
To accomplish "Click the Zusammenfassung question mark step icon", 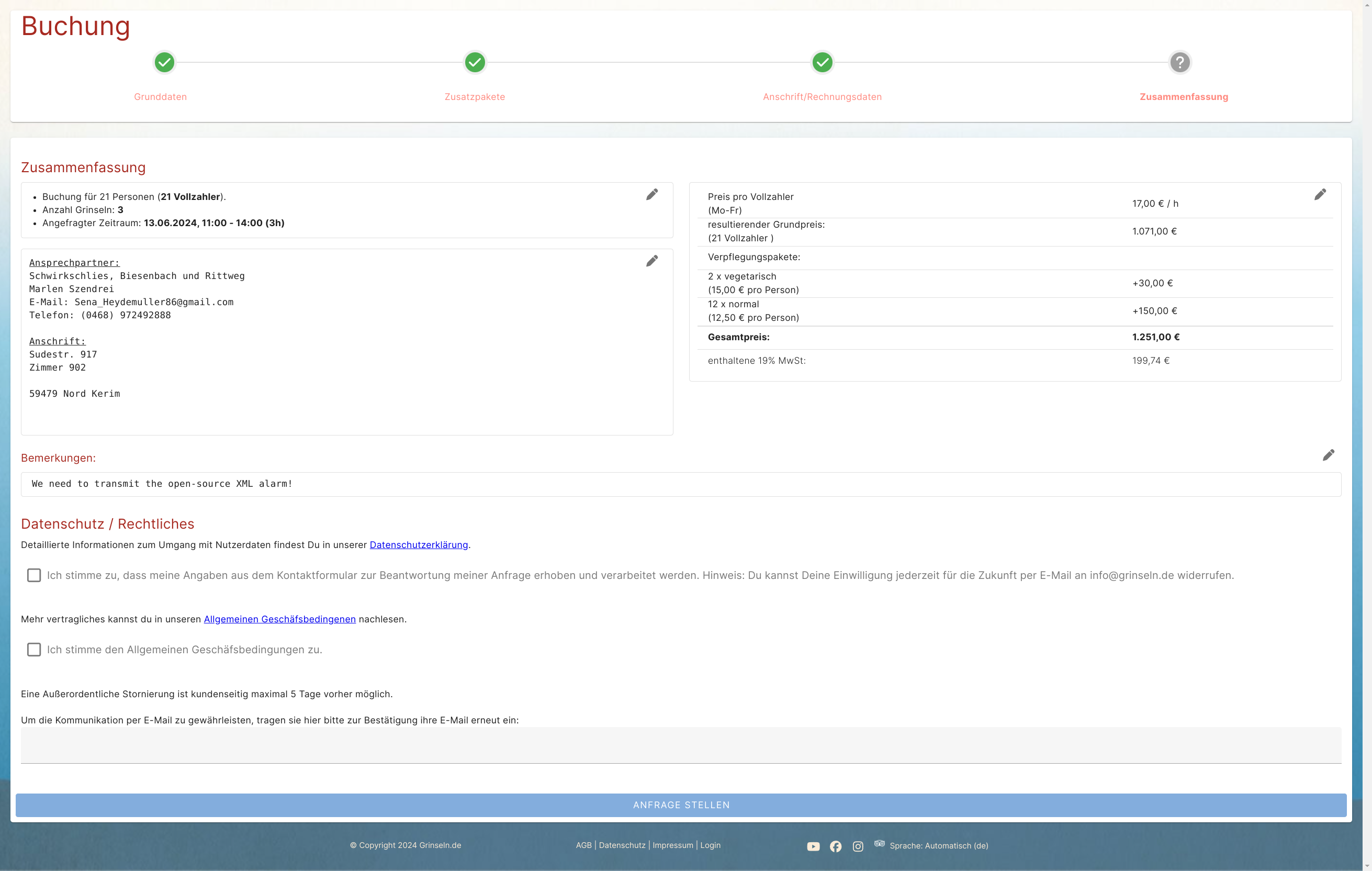I will 1179,62.
